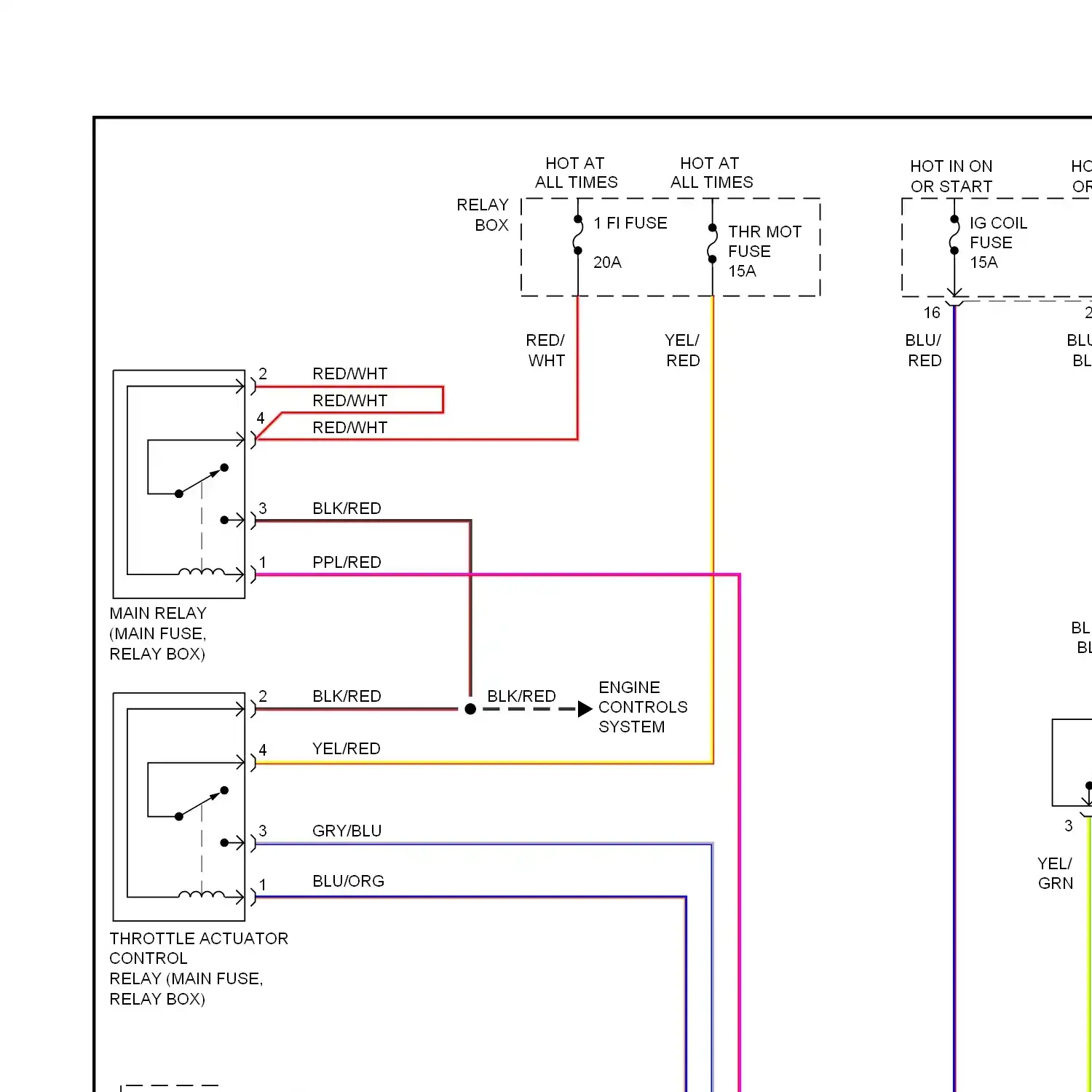Select YEL/RED label at throttle relay pin 4
Screen dimensions: 1092x1092
(x=347, y=748)
